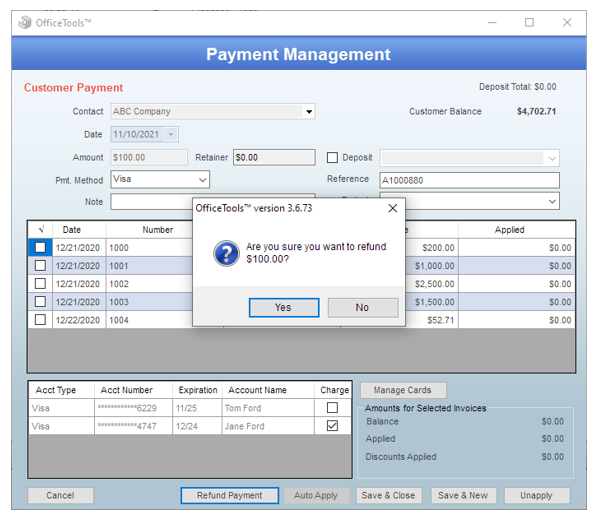The image size is (601, 528).
Task: Click the Auto Apply button
Action: 316,495
